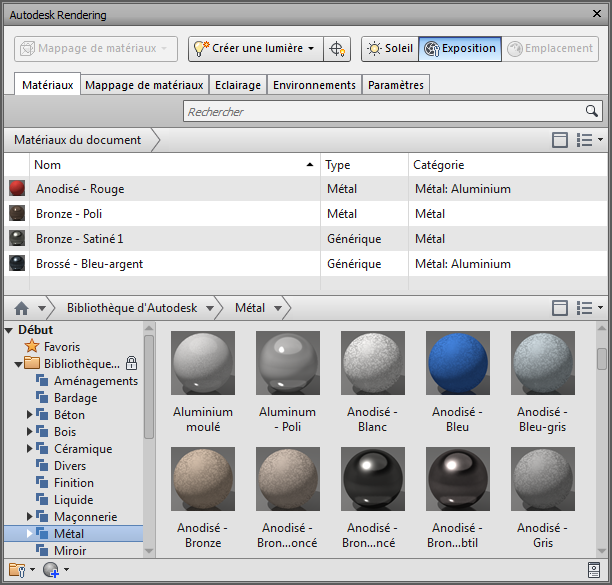The width and height of the screenshot is (612, 585).
Task: Select the Liquide category
Action: pos(65,500)
